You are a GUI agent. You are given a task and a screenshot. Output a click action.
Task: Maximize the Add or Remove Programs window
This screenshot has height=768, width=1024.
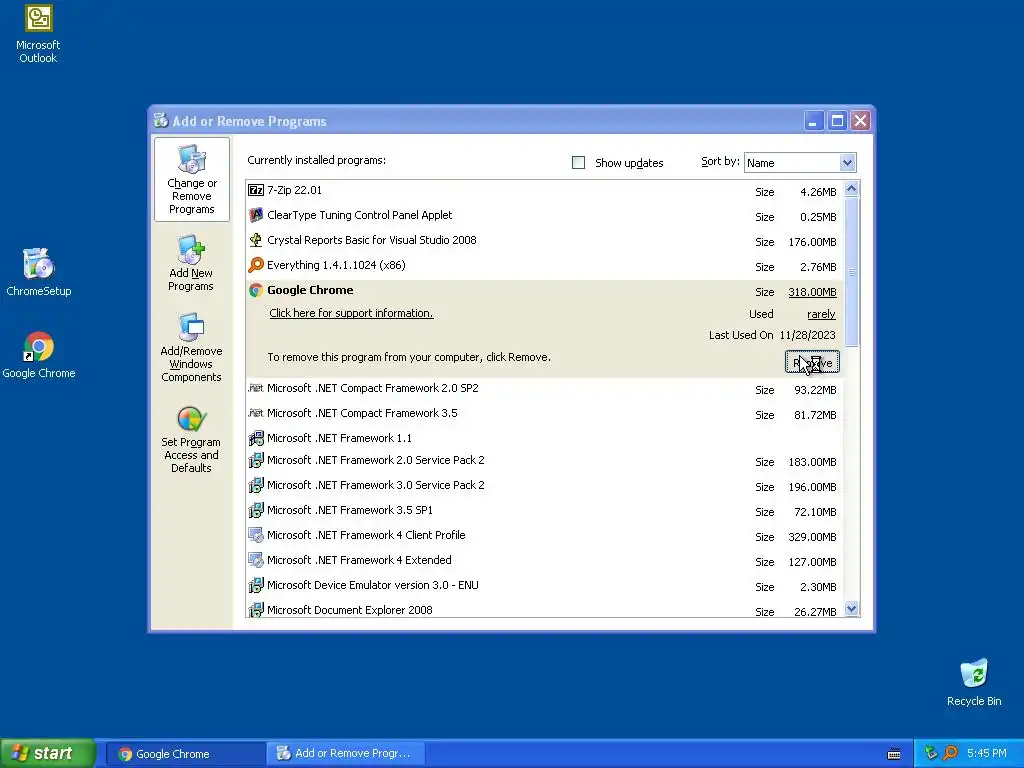click(x=837, y=121)
